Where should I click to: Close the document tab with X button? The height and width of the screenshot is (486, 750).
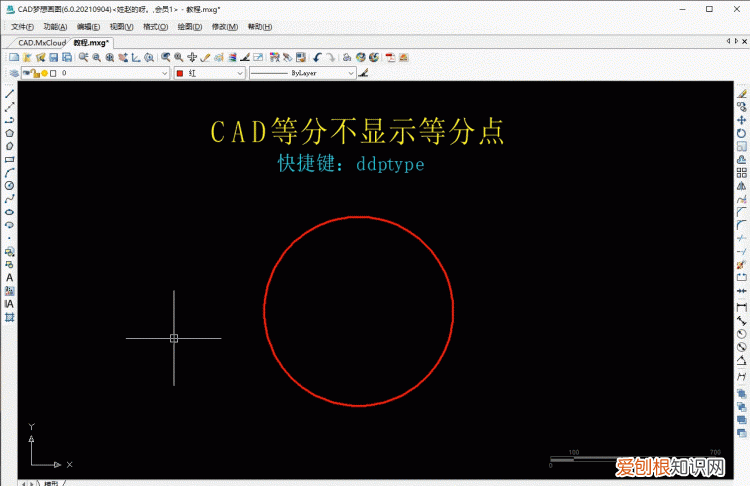point(745,41)
